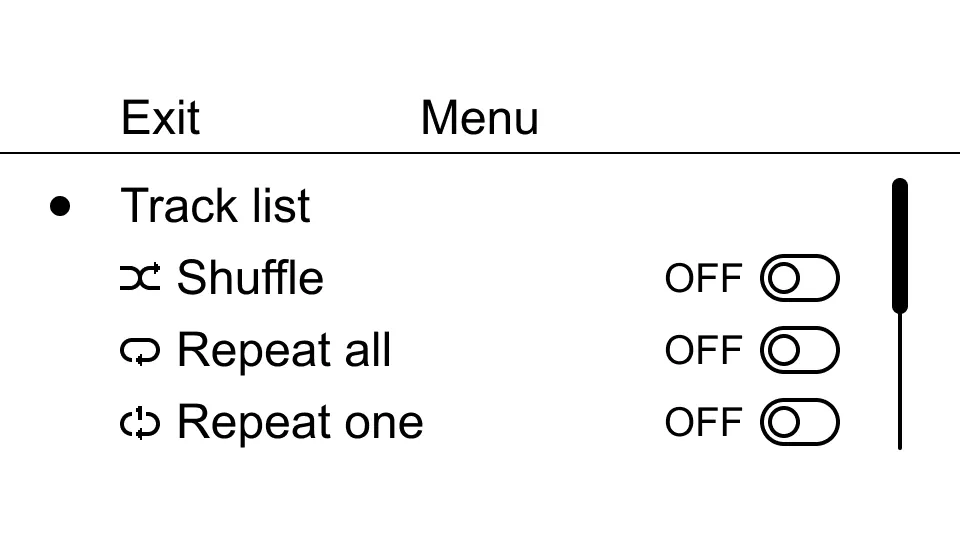Click the Menu header title
Viewport: 960px width, 560px height.
point(479,118)
